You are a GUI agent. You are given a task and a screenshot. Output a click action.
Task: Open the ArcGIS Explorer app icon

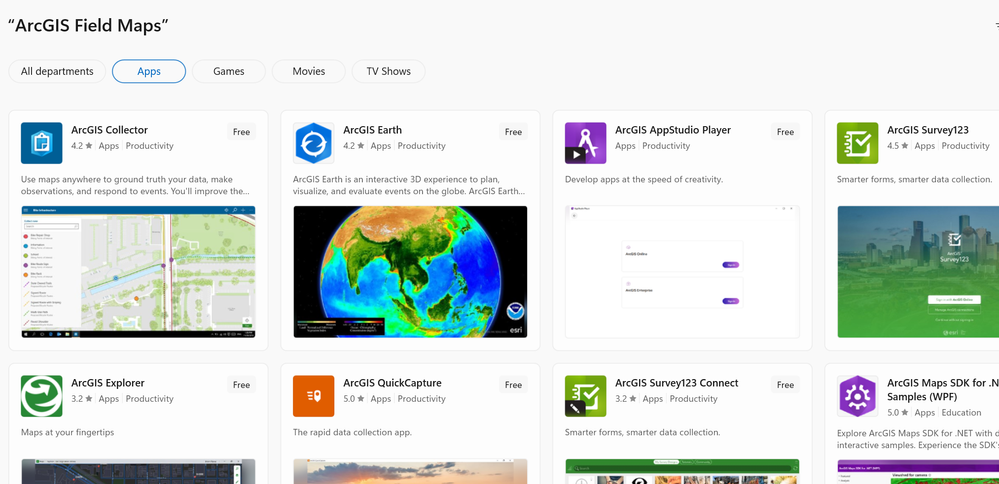[x=41, y=396]
